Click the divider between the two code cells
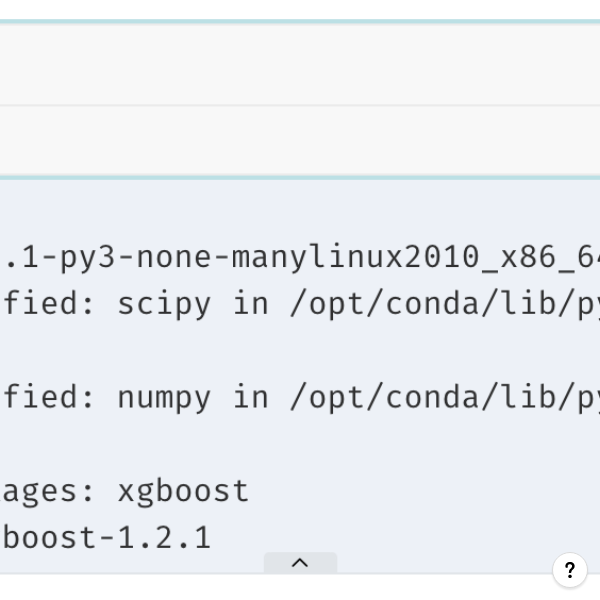Viewport: 600px width, 600px height. pos(300,105)
